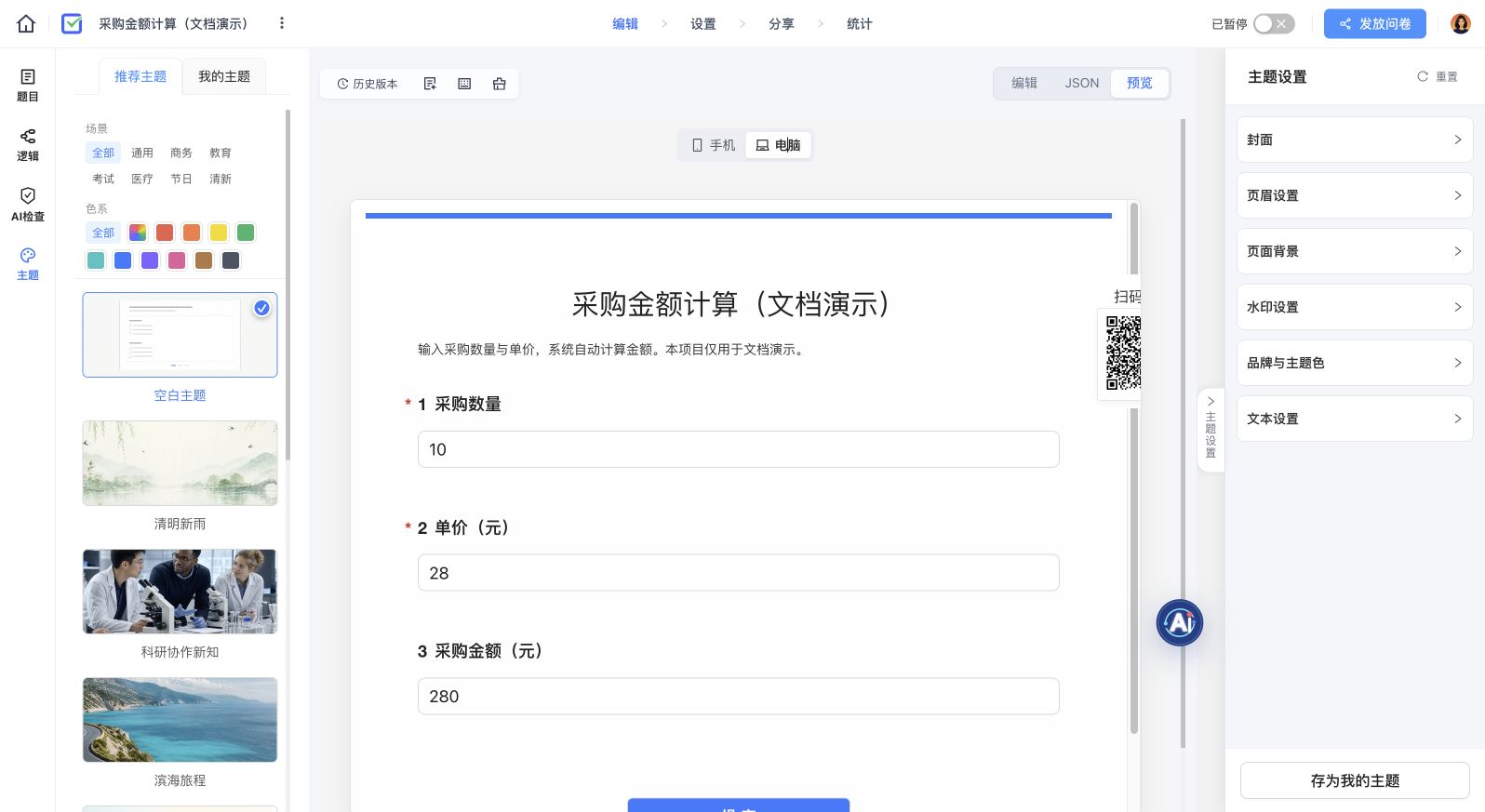Pick the purple color filter swatch
Screen dimensions: 1485x812
tap(150, 260)
